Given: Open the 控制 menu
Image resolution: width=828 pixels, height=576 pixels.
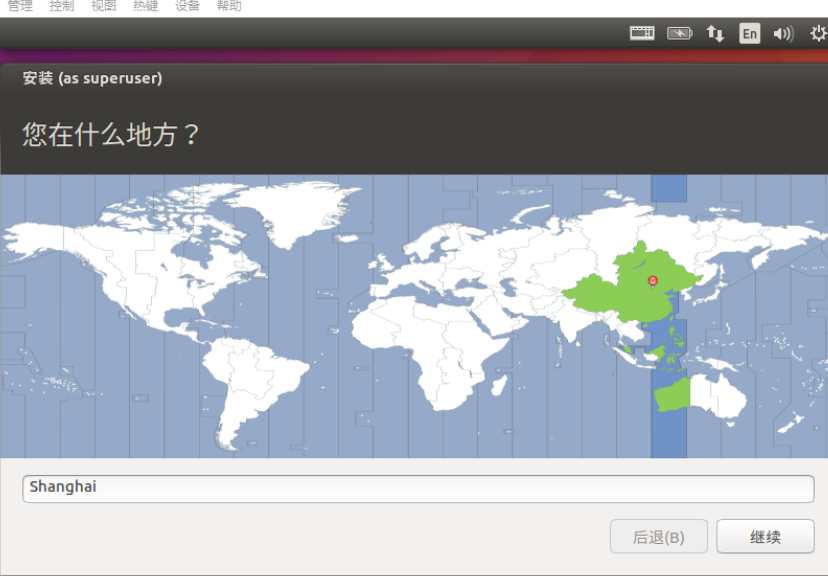Looking at the screenshot, I should point(62,6).
